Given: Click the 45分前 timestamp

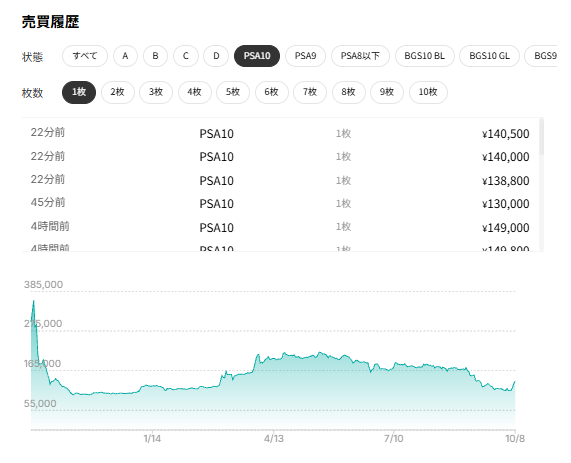Looking at the screenshot, I should 48,203.
